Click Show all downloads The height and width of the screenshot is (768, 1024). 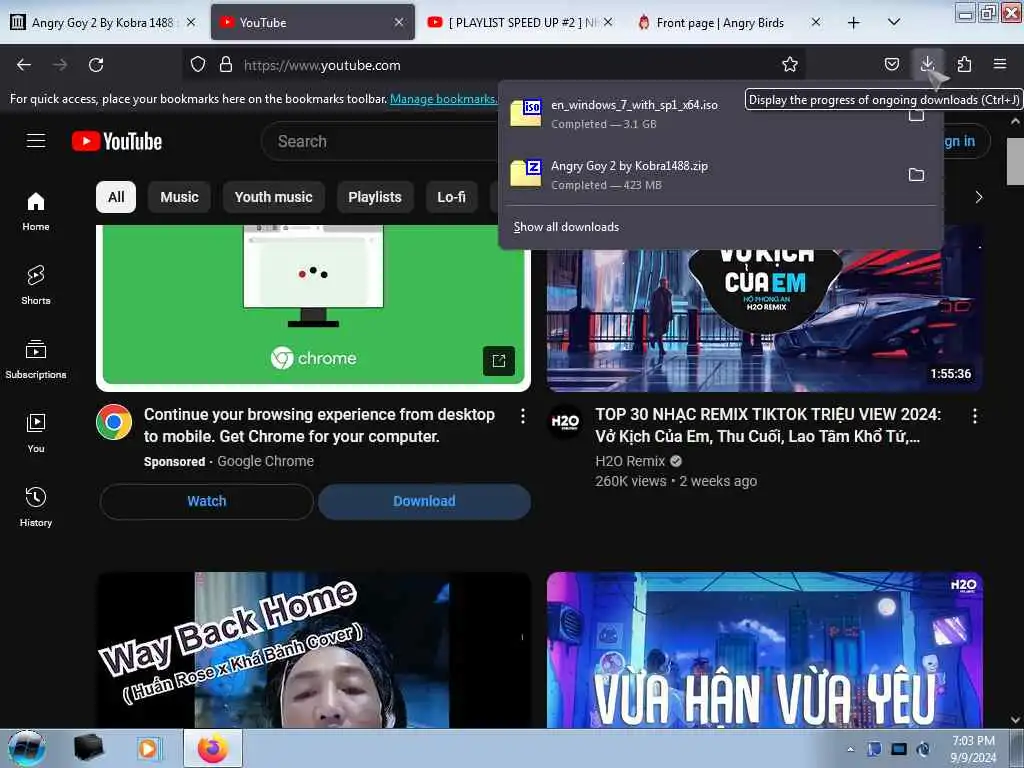566,227
